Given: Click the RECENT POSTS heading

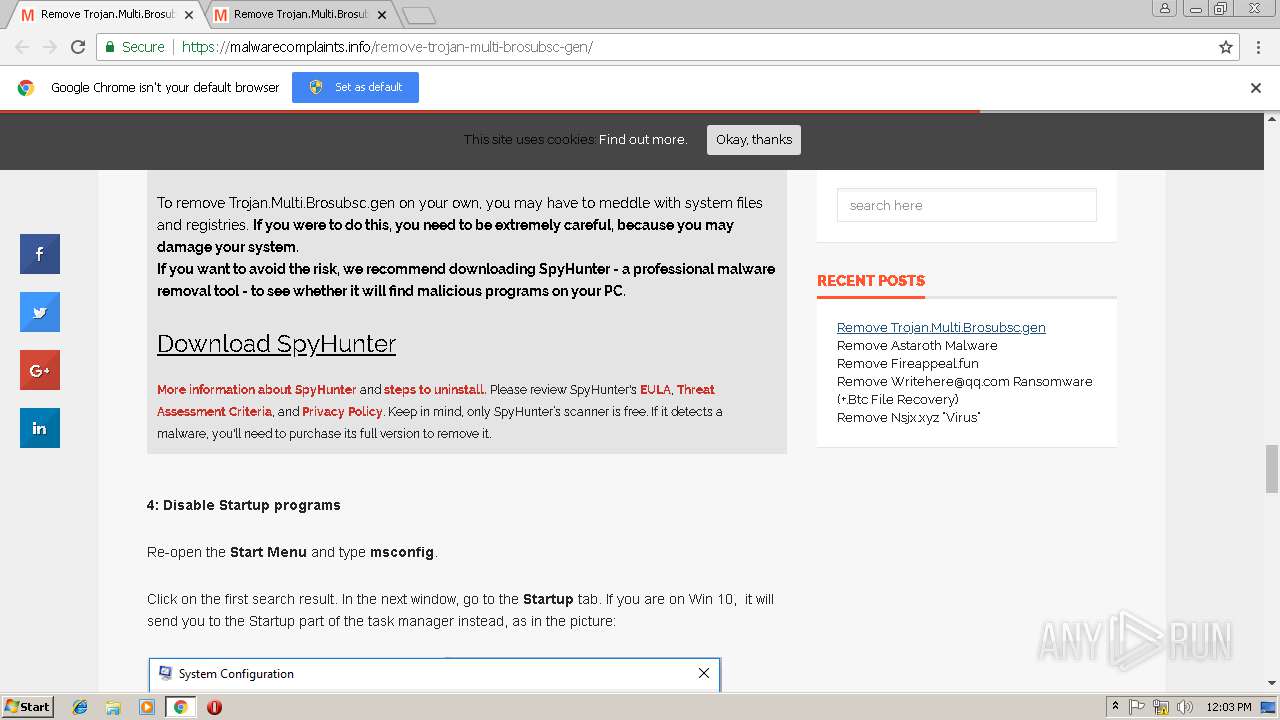Looking at the screenshot, I should click(x=871, y=281).
